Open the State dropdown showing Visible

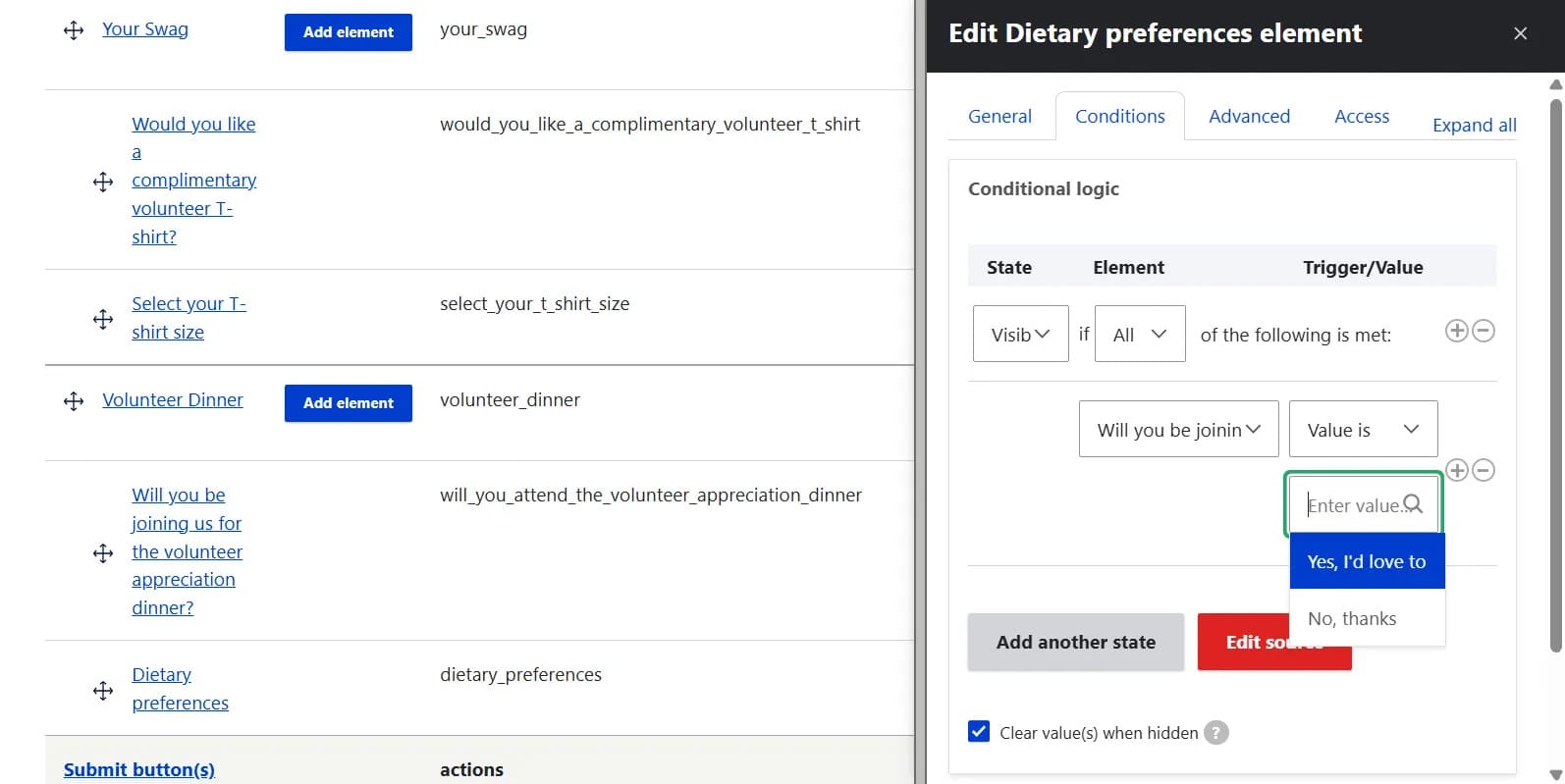point(1021,334)
